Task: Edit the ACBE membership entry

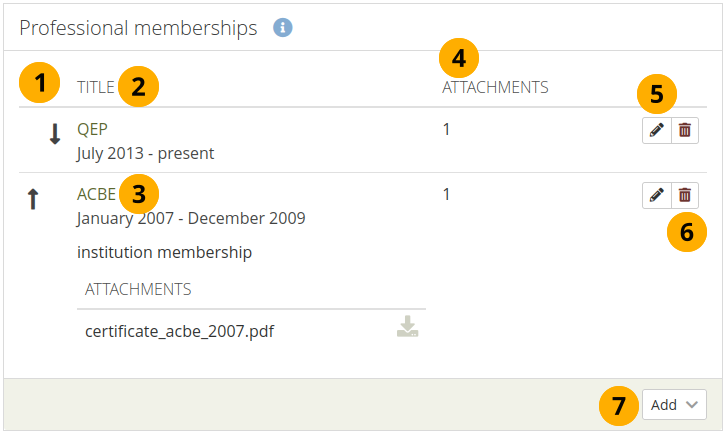Action: click(x=656, y=196)
